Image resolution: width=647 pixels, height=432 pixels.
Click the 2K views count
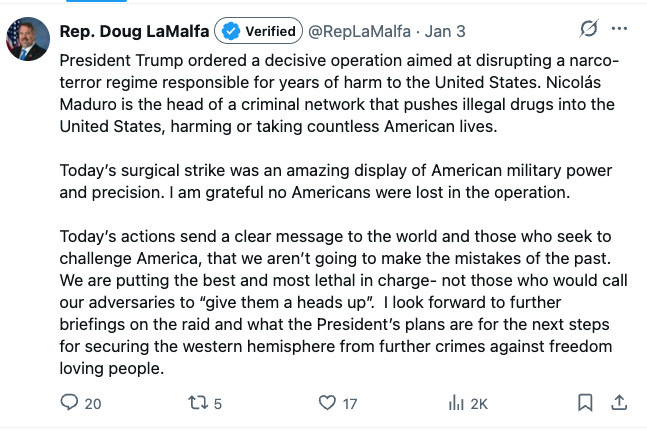479,404
